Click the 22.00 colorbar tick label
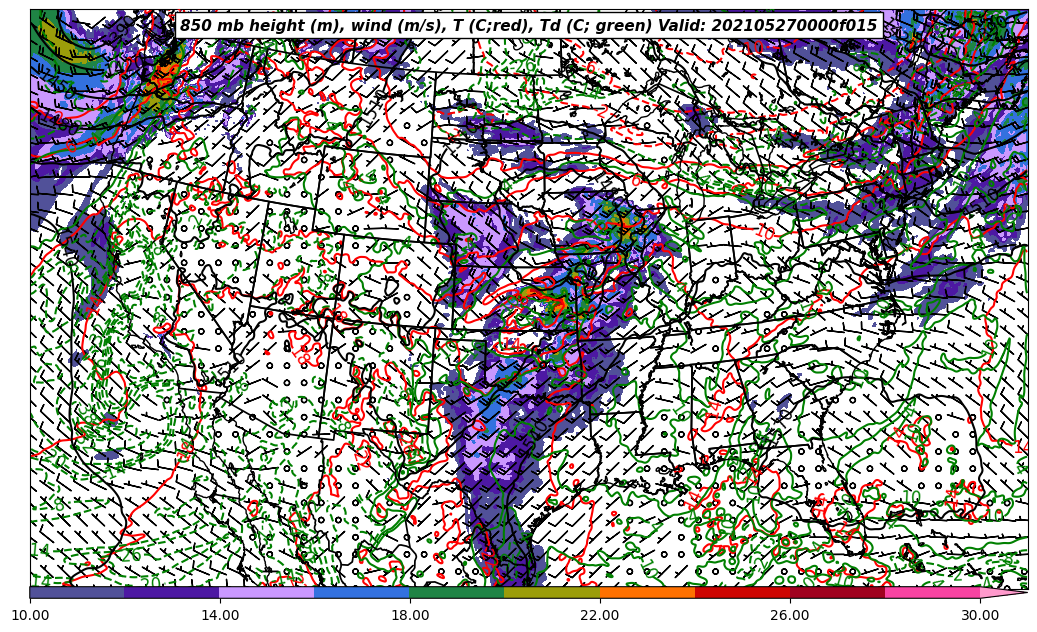This screenshot has height=632, width=1037. 600,616
